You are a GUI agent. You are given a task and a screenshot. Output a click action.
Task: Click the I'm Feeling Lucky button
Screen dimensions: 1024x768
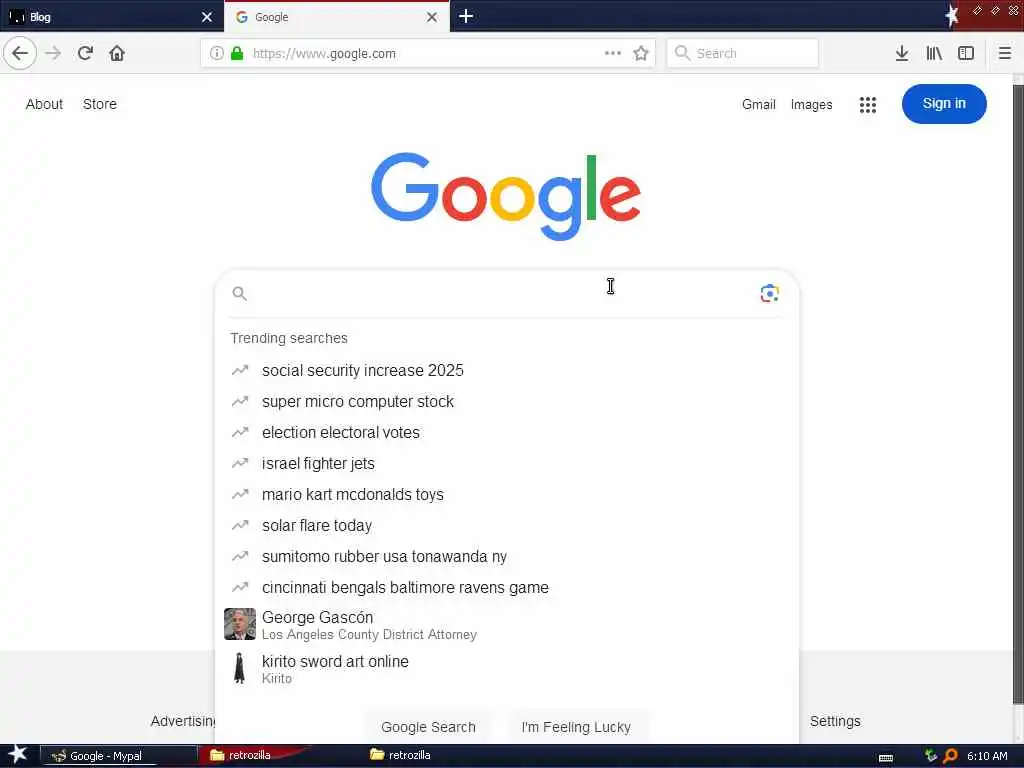point(576,727)
